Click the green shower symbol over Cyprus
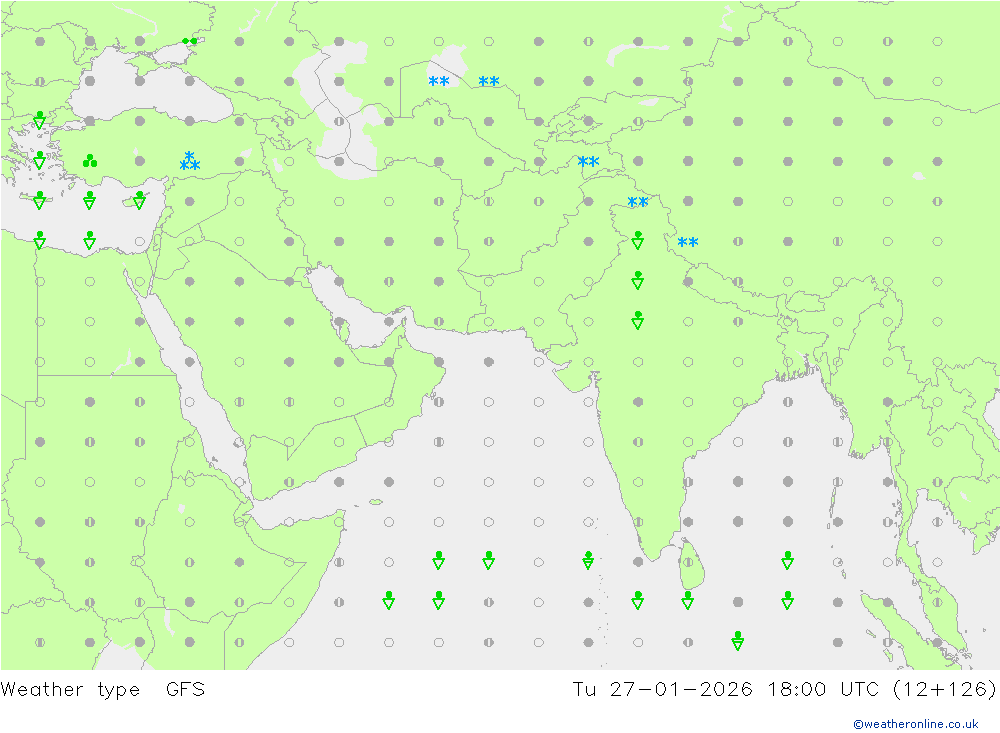The width and height of the screenshot is (1000, 733). [140, 200]
